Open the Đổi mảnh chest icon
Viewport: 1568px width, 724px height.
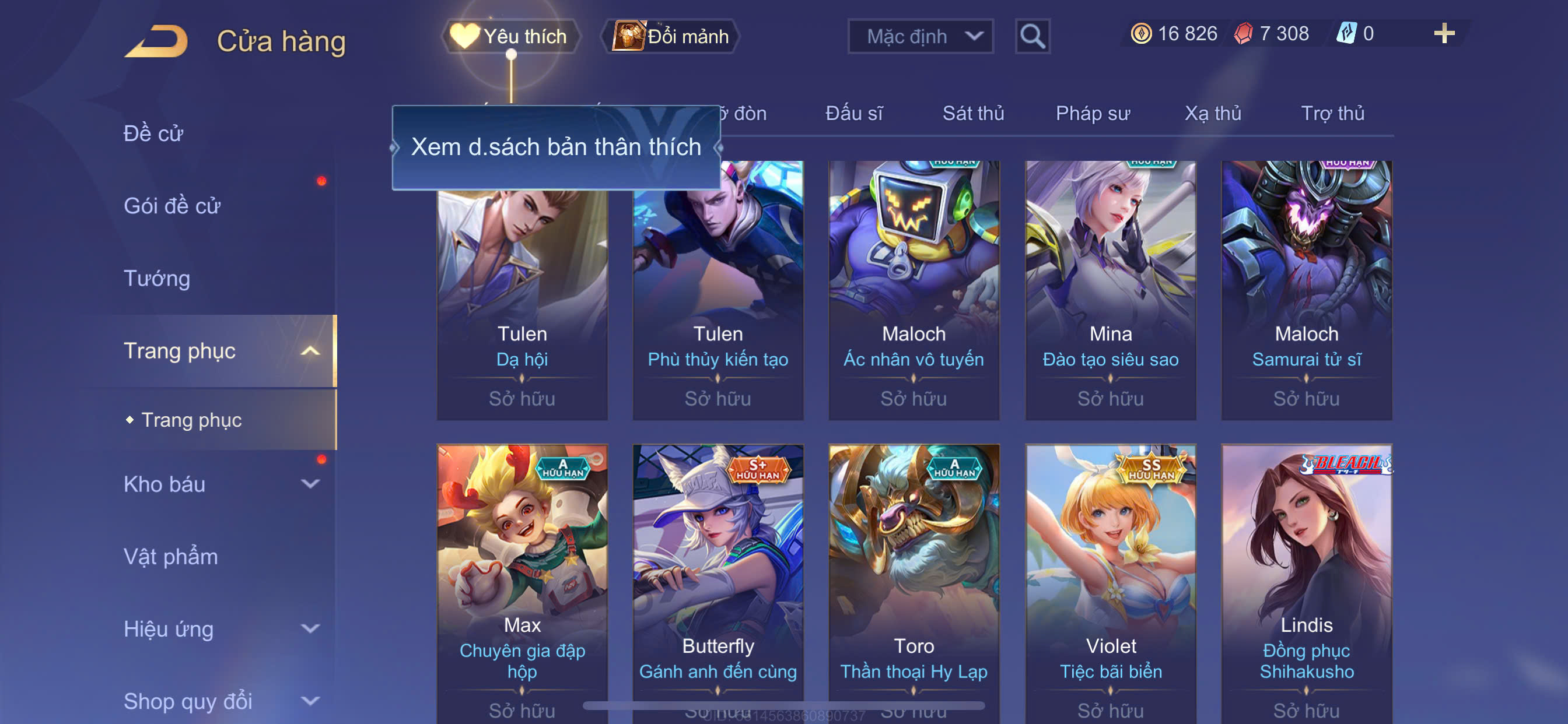(628, 36)
